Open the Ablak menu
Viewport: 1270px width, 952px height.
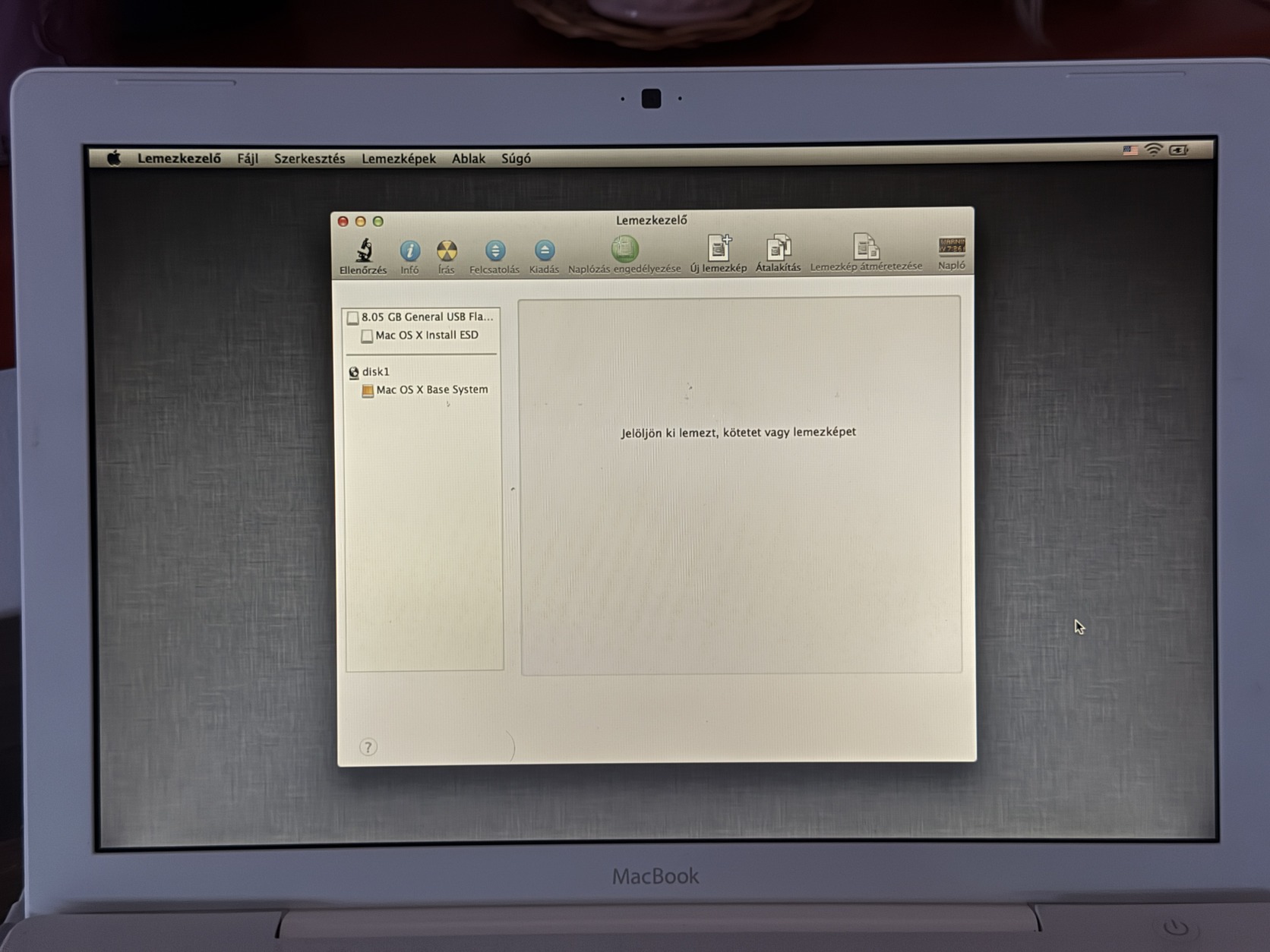469,158
